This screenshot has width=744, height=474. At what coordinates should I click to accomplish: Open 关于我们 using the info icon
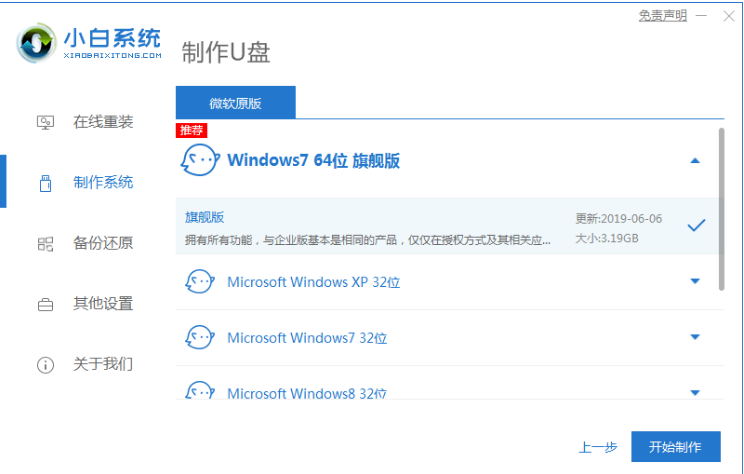pos(45,365)
